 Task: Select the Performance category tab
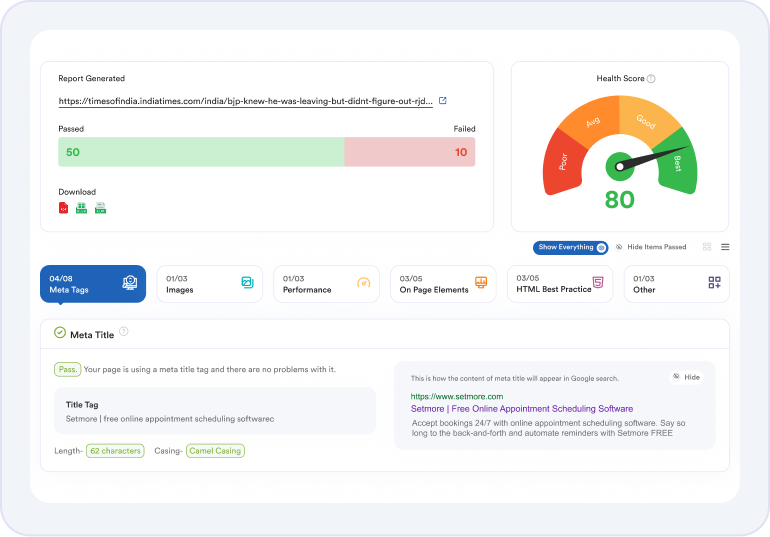pos(326,284)
